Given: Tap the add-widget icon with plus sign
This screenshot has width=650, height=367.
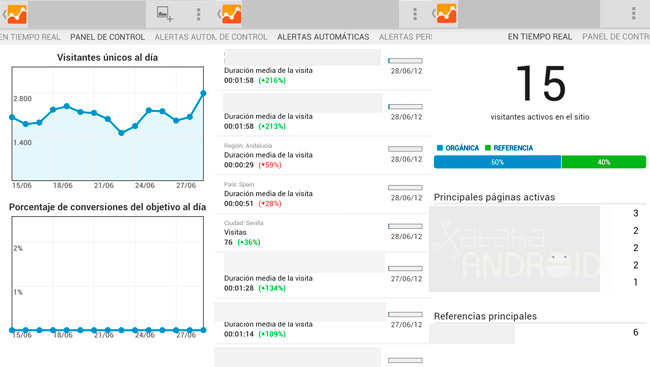Looking at the screenshot, I should pos(165,14).
